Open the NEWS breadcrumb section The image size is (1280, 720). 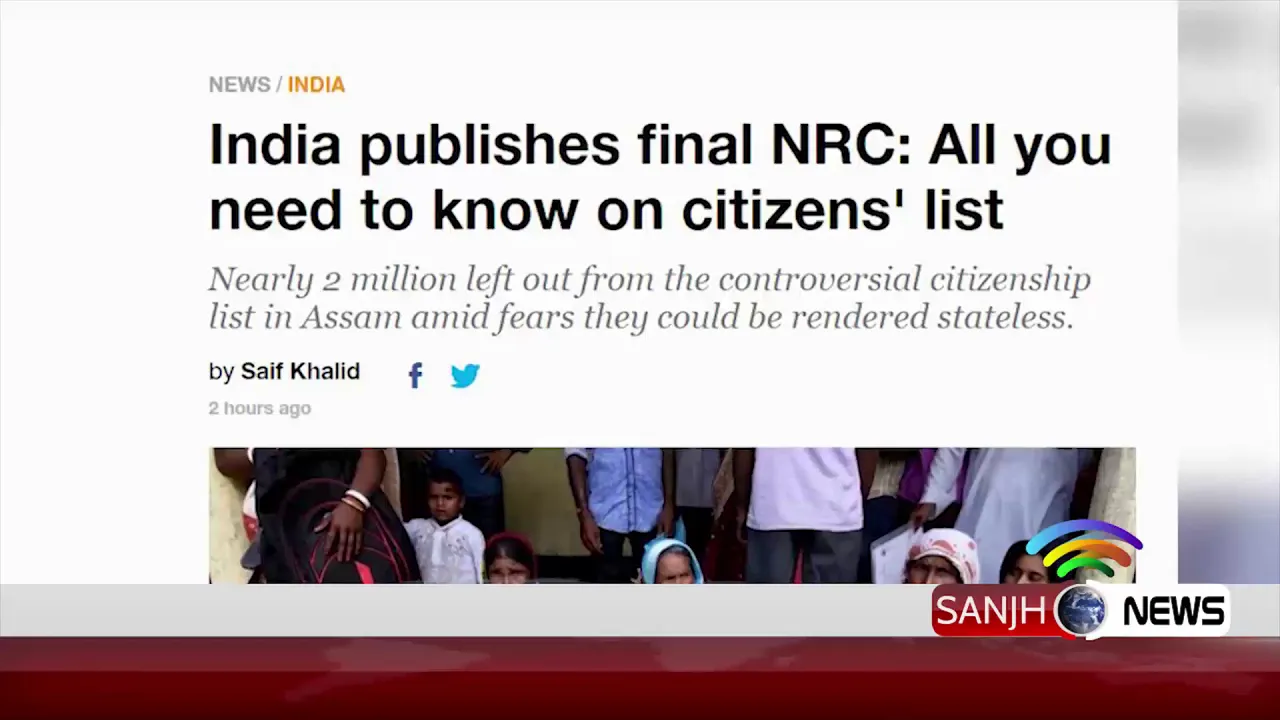[239, 85]
